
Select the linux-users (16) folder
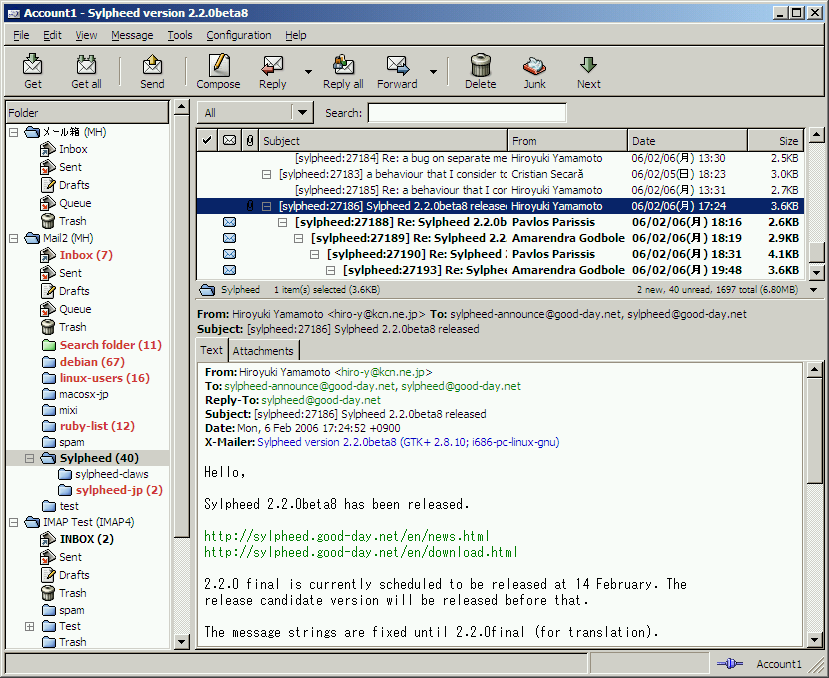[x=104, y=378]
